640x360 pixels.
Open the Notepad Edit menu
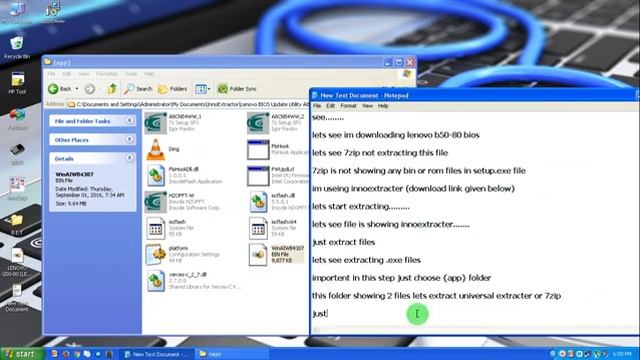click(330, 106)
